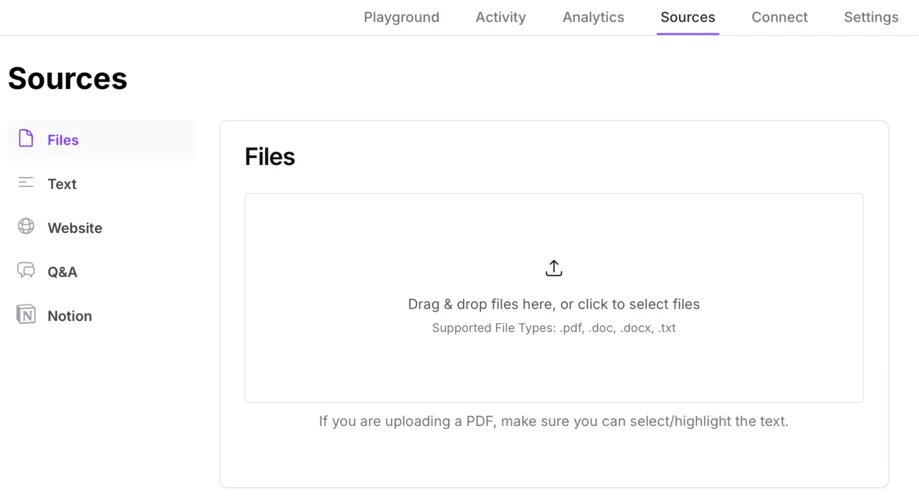Click the upload arrow icon in dropzone
Image resolution: width=919 pixels, height=499 pixels.
(554, 268)
